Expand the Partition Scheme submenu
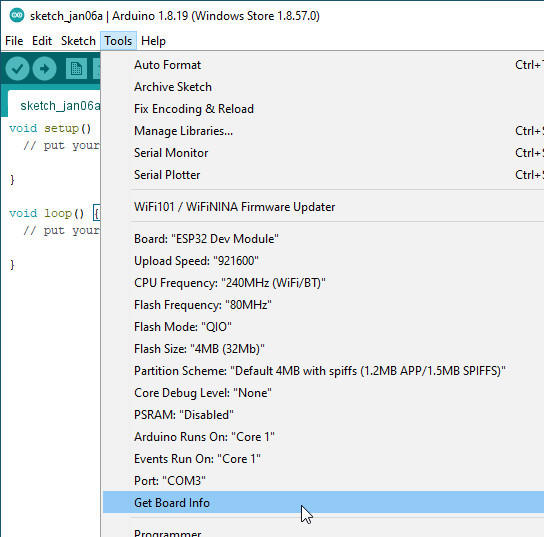This screenshot has width=544, height=537. (x=323, y=370)
